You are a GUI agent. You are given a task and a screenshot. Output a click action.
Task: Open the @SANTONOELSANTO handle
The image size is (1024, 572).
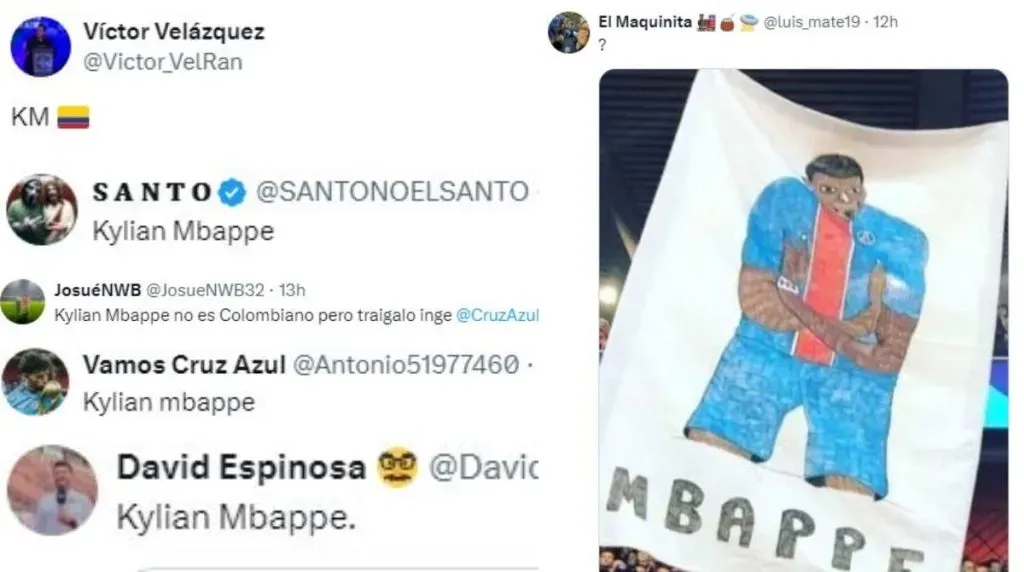[392, 192]
